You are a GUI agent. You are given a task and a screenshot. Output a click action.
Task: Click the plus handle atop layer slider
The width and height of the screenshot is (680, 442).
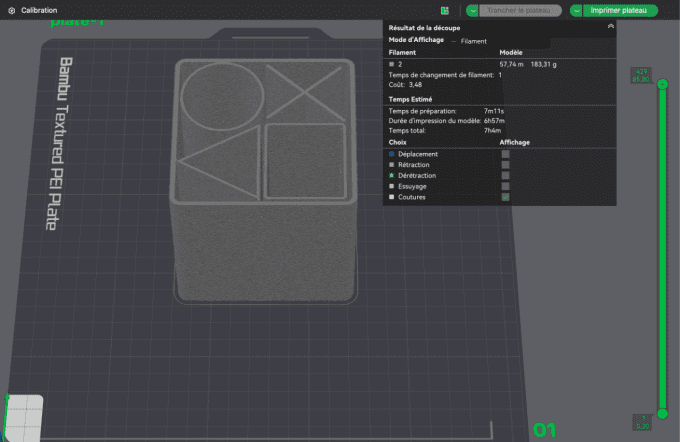click(x=660, y=86)
